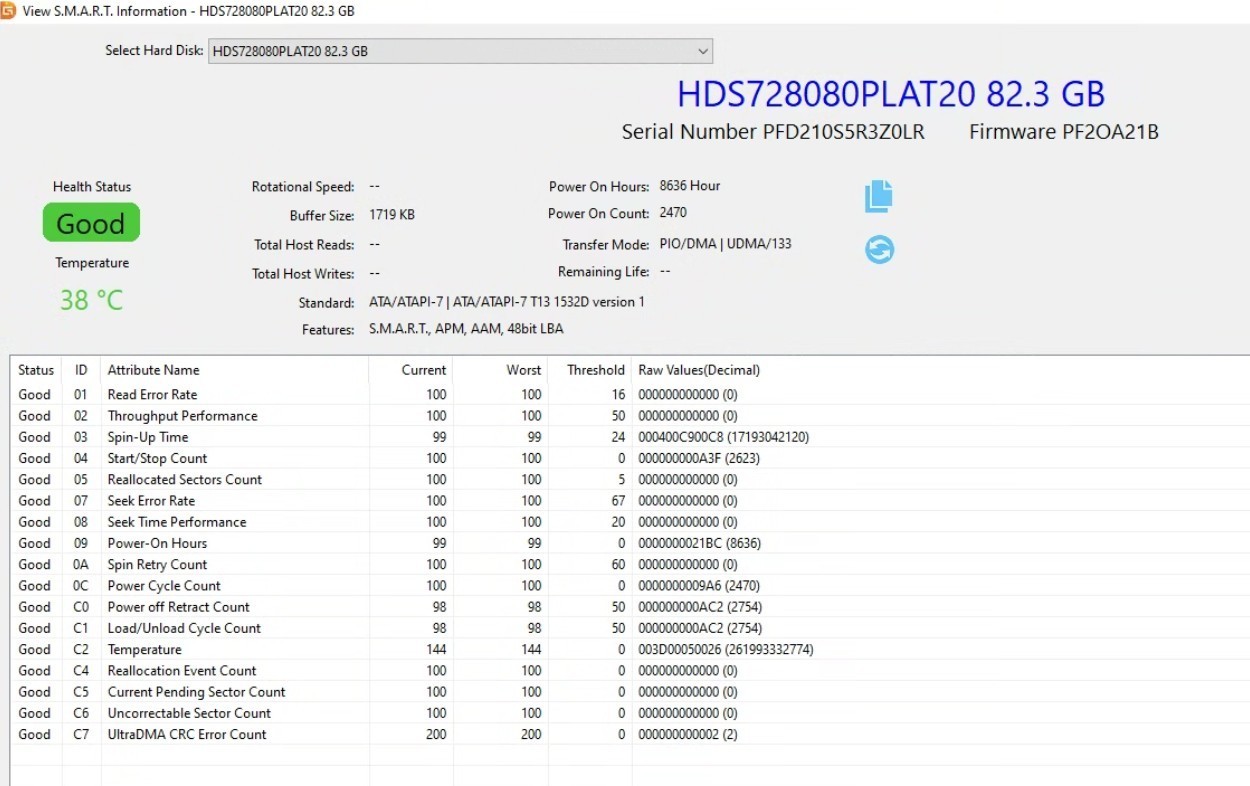Select the Power Cycle Count row
This screenshot has width=1250, height=786.
[630, 586]
